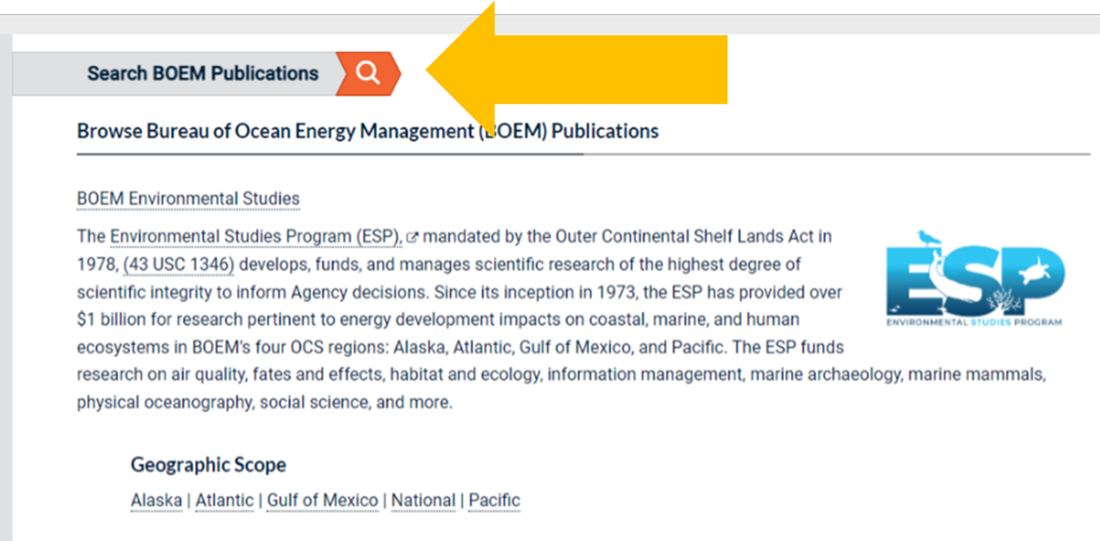Screen dimensions: 1100x541
Task: Open the Gulf of Mexico scope link
Action: click(x=322, y=500)
